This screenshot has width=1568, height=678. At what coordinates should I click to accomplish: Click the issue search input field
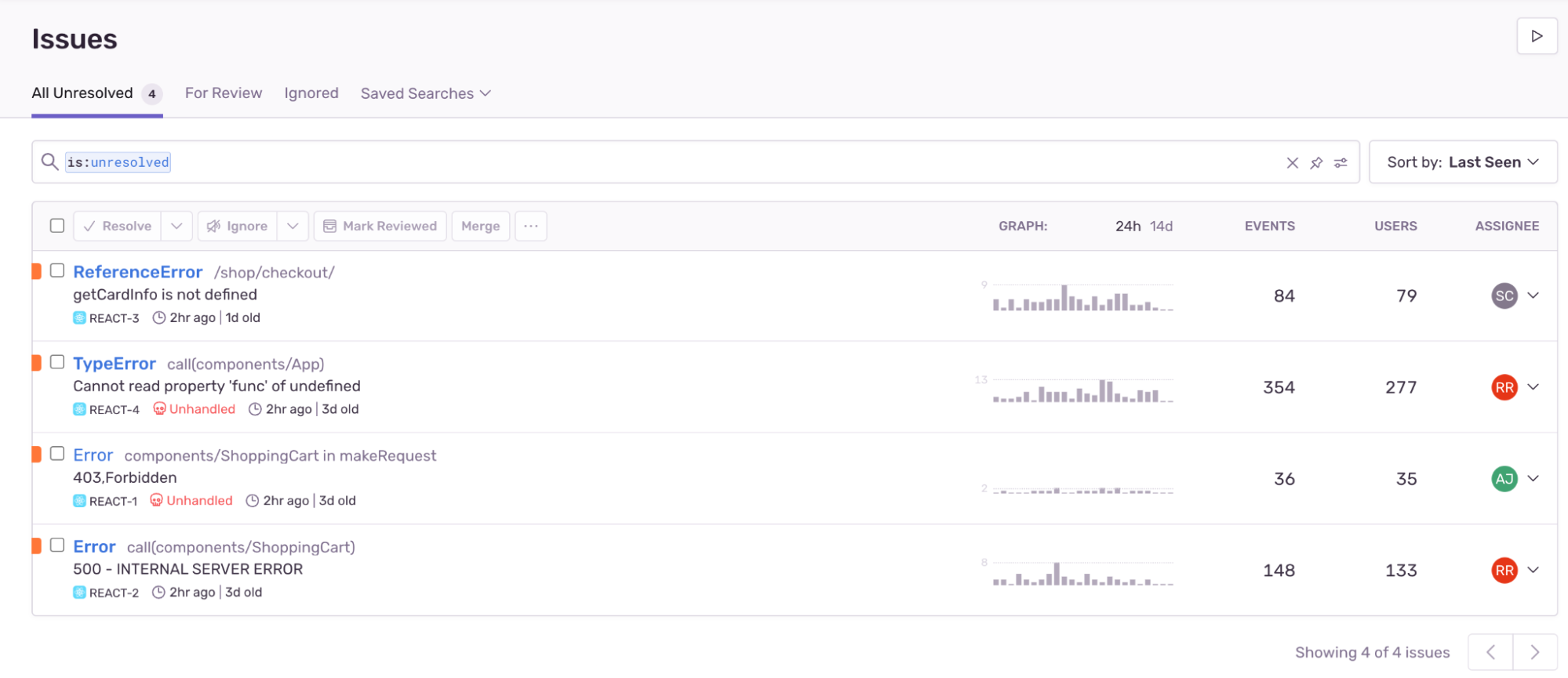click(695, 162)
